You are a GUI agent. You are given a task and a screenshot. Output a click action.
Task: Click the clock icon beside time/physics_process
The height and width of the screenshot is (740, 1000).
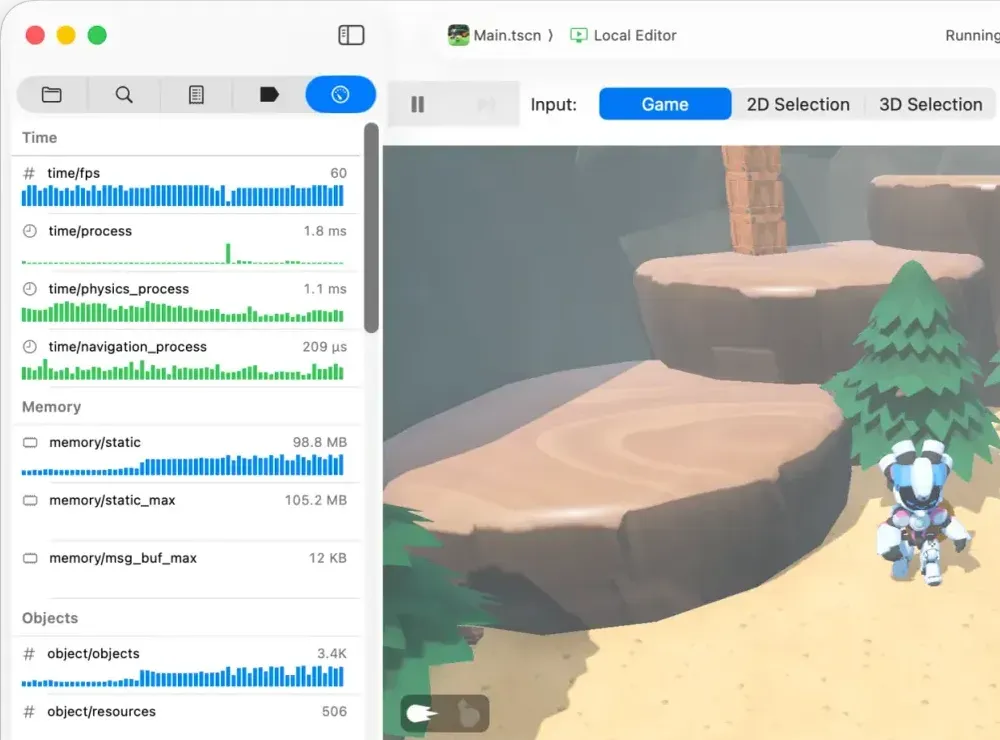(29, 289)
